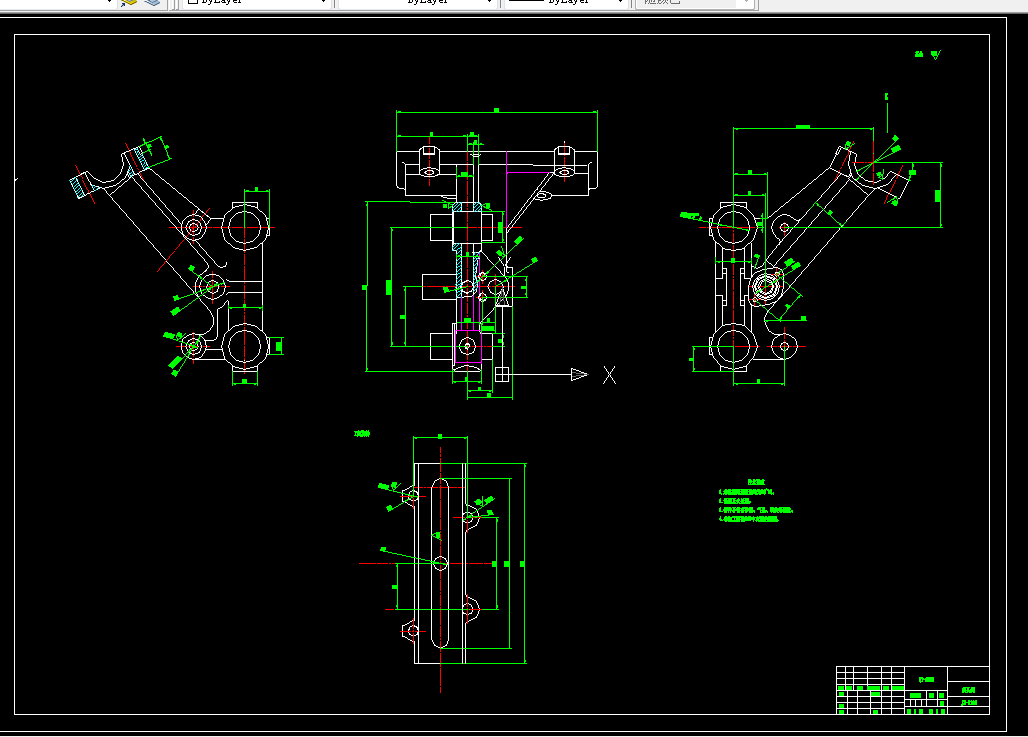This screenshot has height=737, width=1028.
Task: Click the UCS X-axis arrowhead
Action: click(x=580, y=374)
